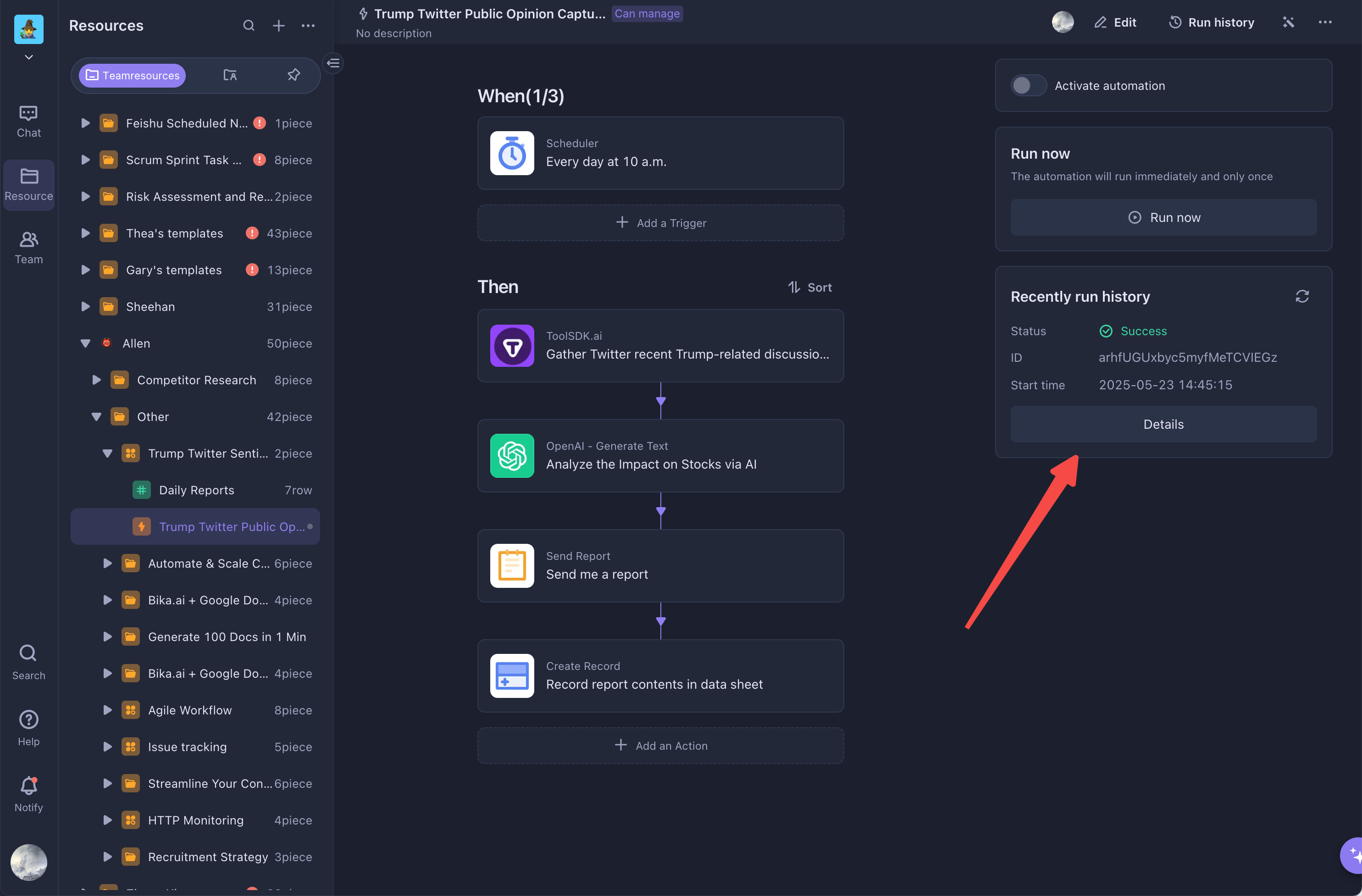
Task: Expand workspace switcher chevron below logo
Action: 28,57
